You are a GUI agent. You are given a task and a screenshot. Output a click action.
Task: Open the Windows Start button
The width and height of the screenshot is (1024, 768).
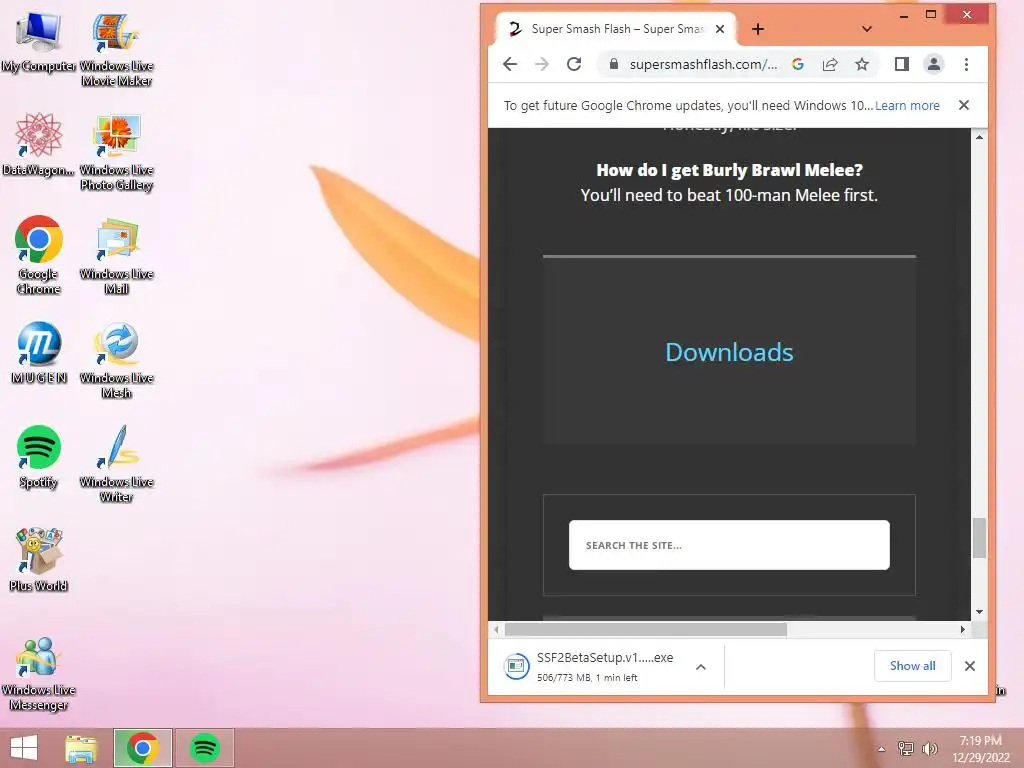pos(24,748)
